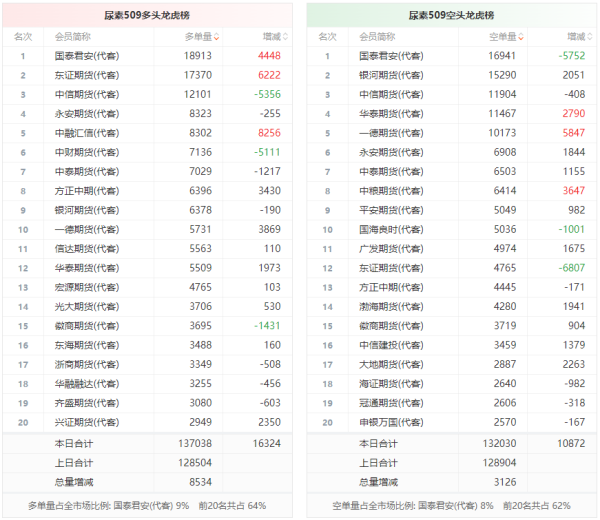The image size is (600, 520).
Task: Select 中融汇信(代客) row name
Action: [x=87, y=133]
